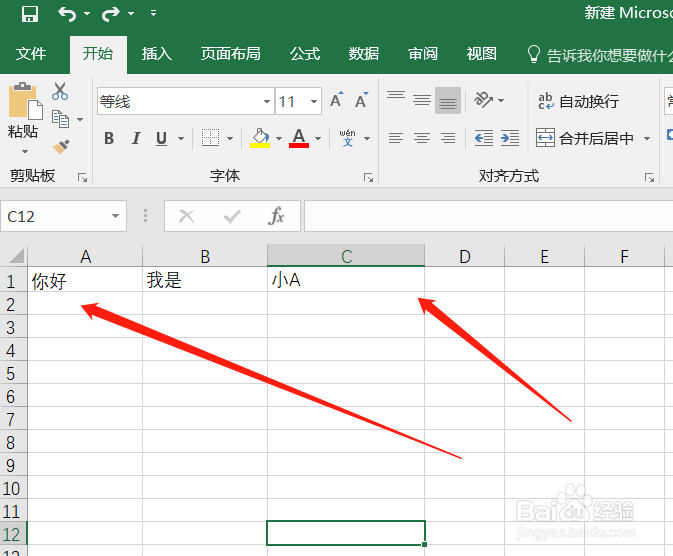The image size is (673, 556).
Task: Expand the 粘贴 options dropdown arrow
Action: click(25, 151)
